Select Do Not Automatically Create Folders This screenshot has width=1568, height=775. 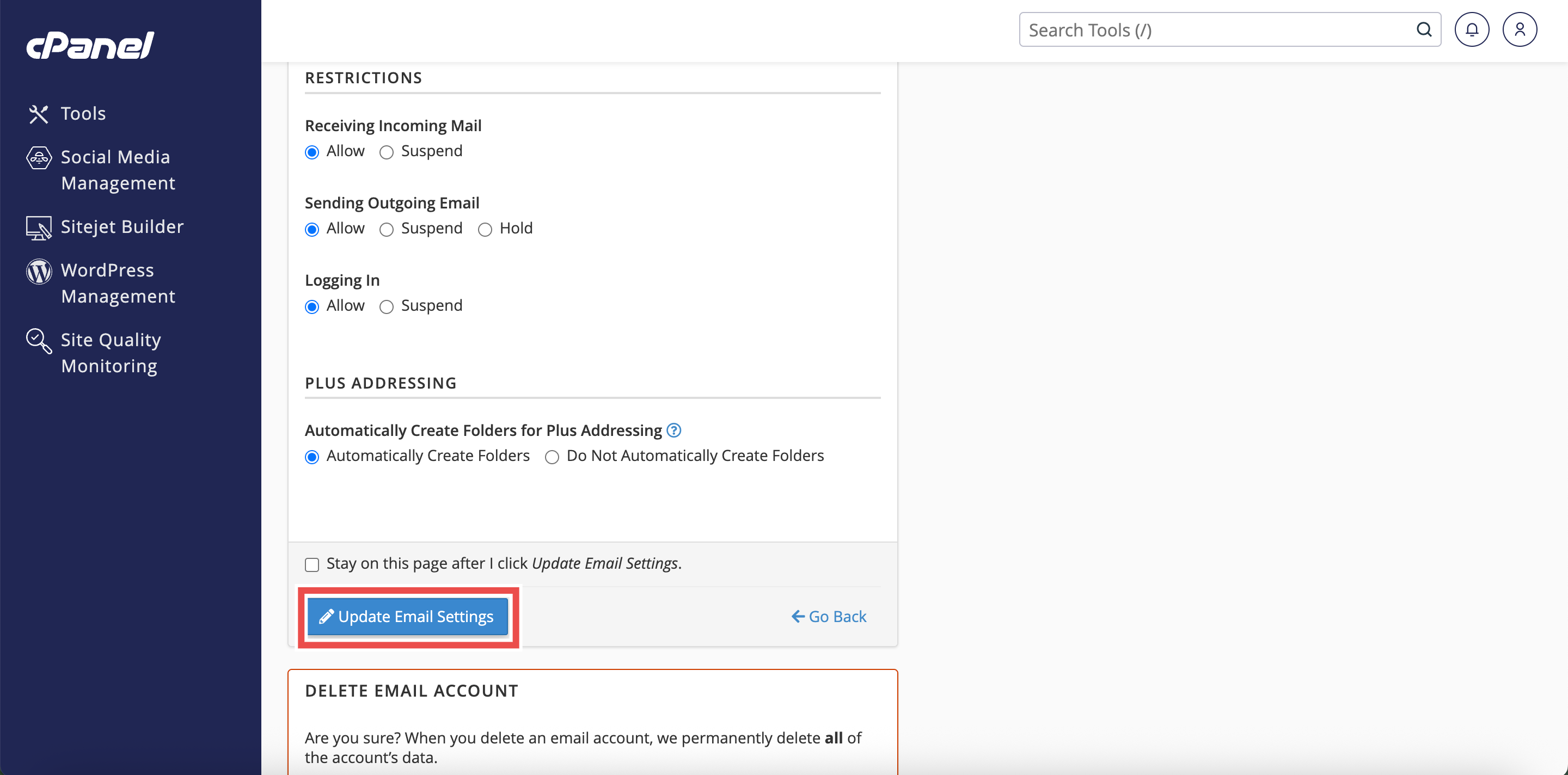[x=552, y=457]
